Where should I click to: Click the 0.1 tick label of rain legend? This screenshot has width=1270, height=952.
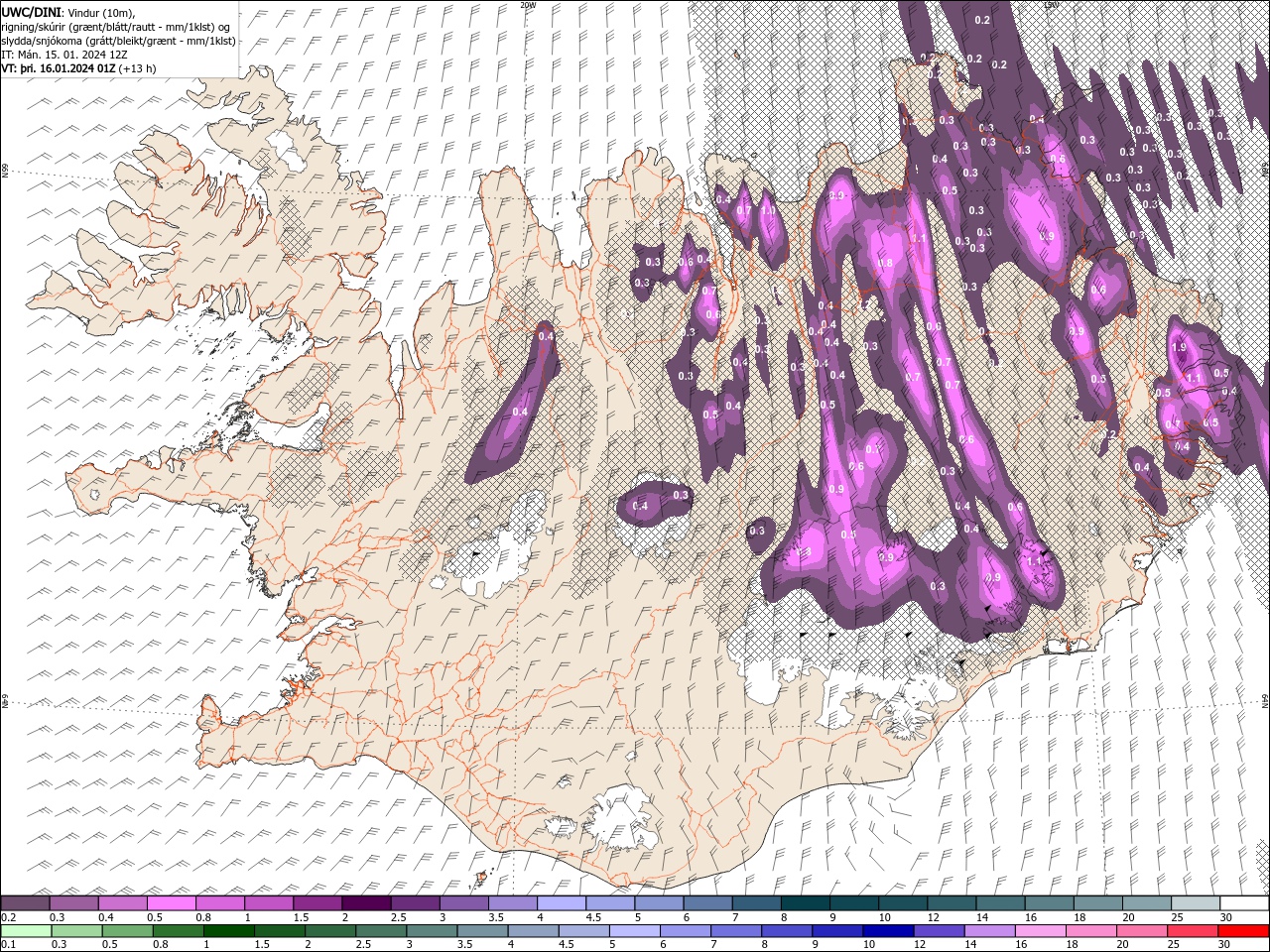click(x=8, y=945)
